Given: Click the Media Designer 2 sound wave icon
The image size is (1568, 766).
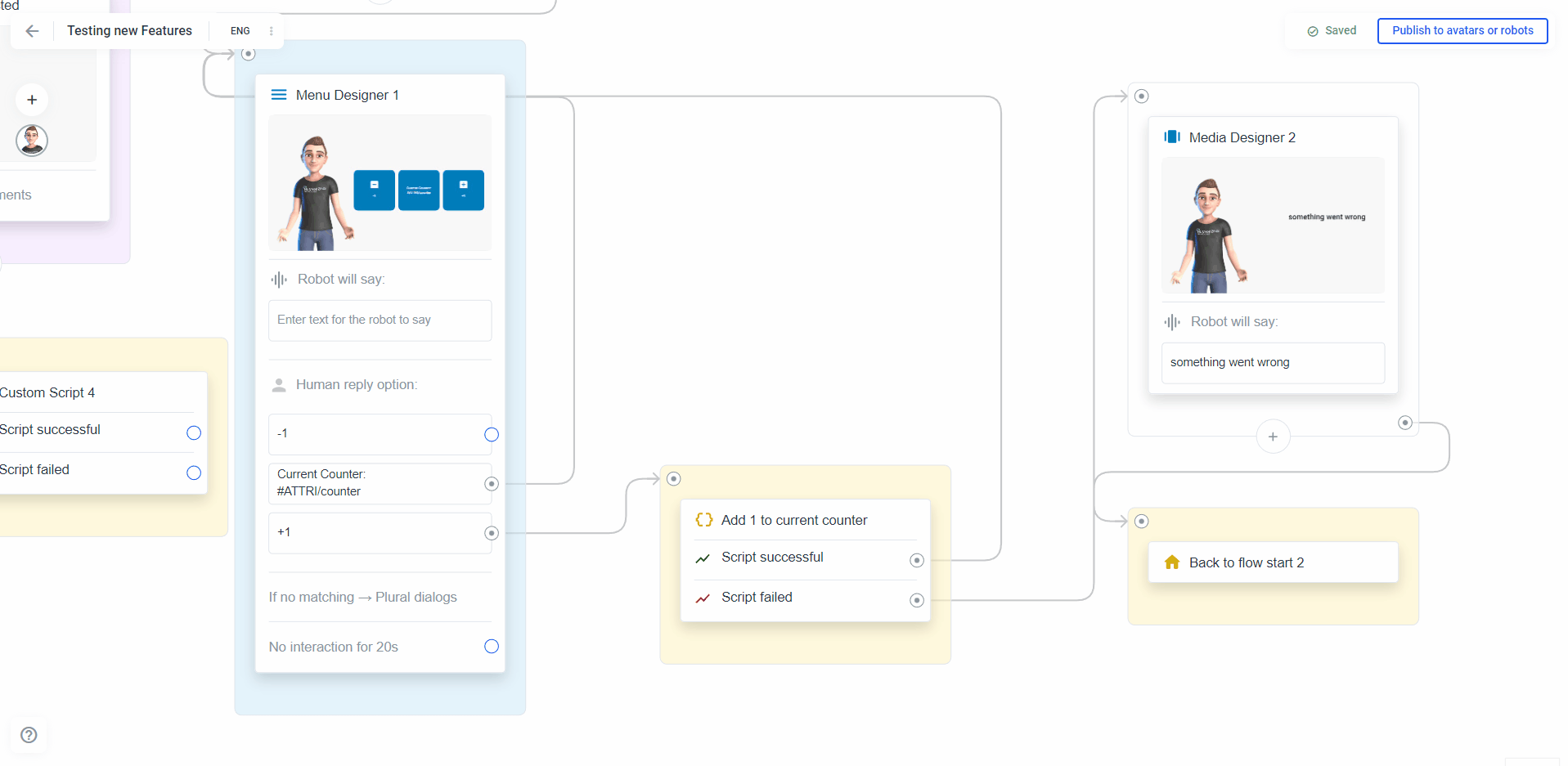Looking at the screenshot, I should click(x=1172, y=322).
